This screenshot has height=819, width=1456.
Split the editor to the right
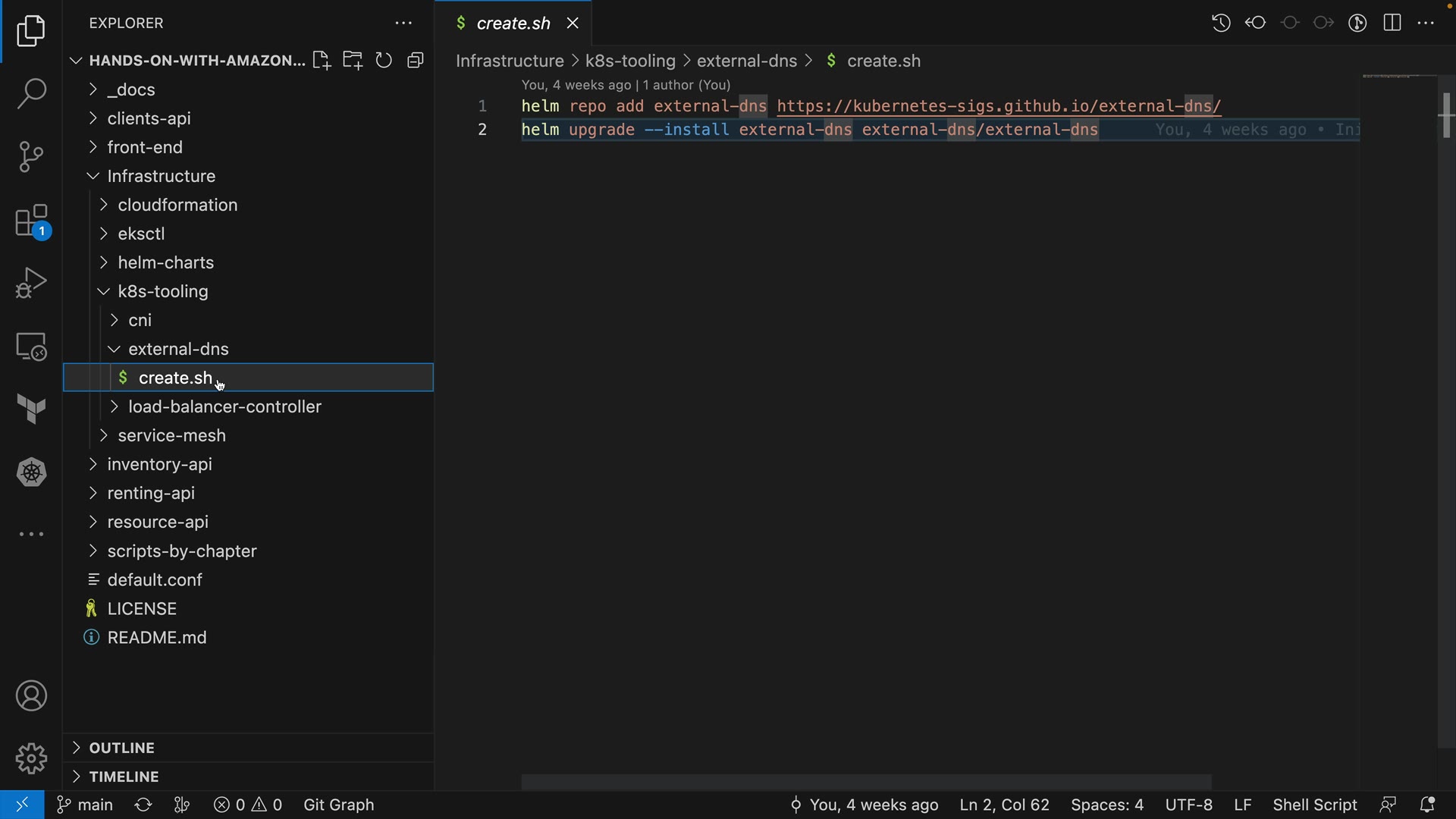[1392, 24]
